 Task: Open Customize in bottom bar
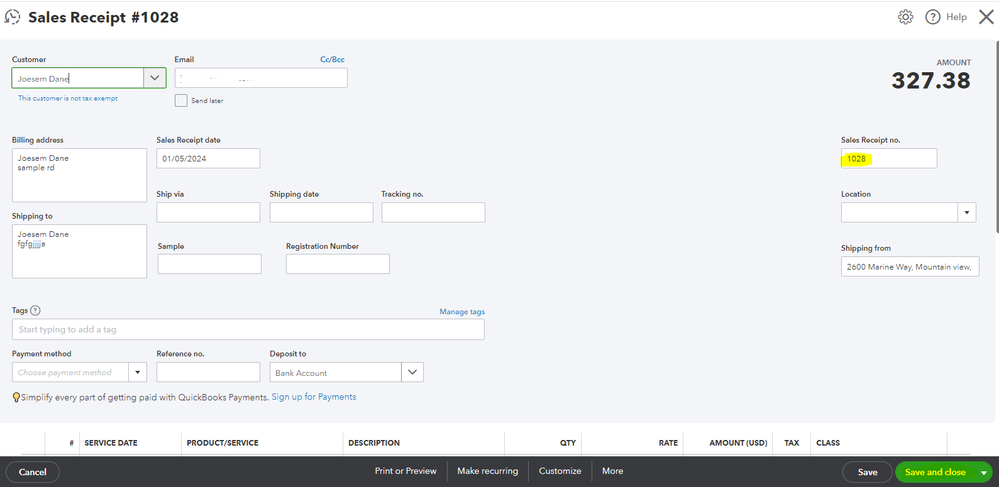coord(560,471)
